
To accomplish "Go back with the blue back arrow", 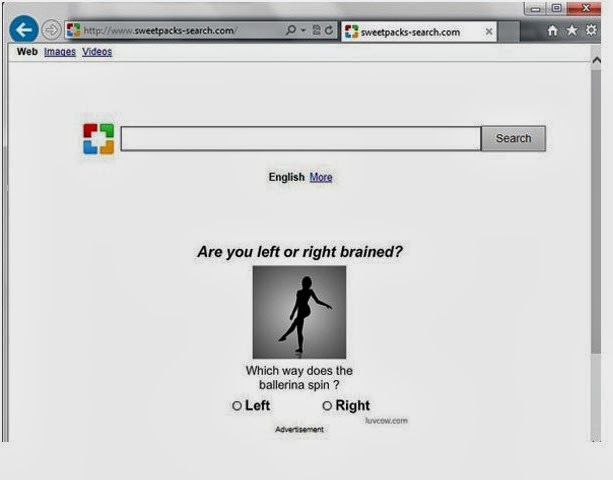I will click(x=23, y=29).
